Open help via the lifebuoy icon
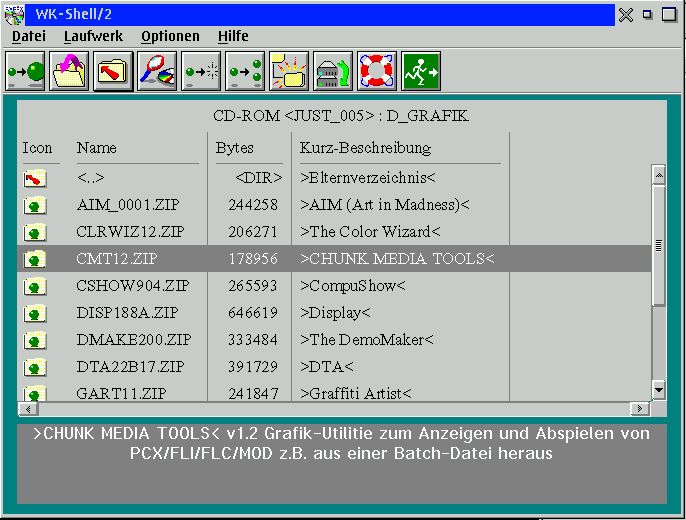686x520 pixels. click(377, 71)
